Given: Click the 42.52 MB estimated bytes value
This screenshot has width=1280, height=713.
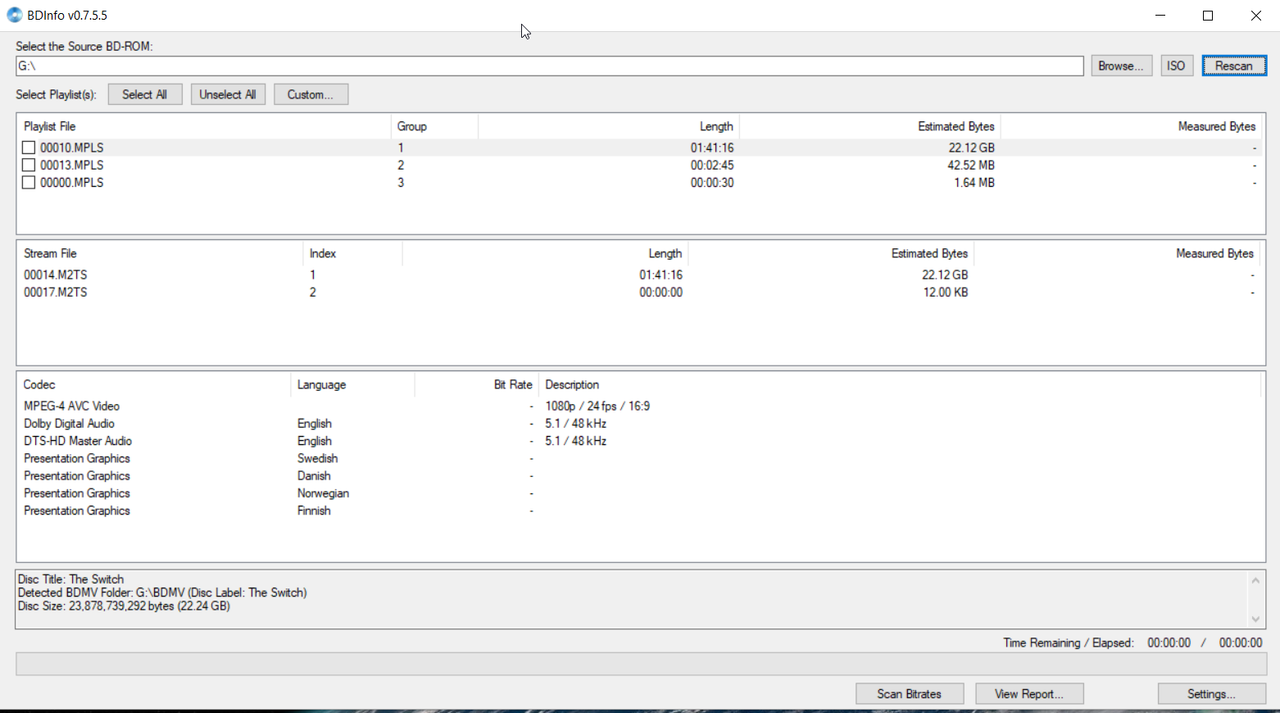Looking at the screenshot, I should click(x=971, y=165).
